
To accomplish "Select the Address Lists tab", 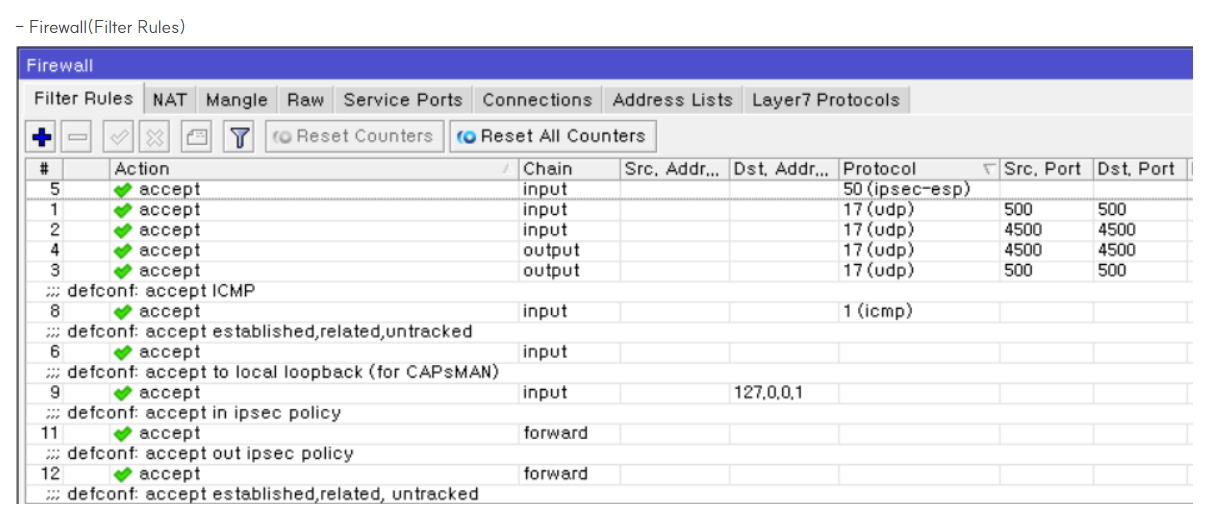I will (673, 100).
